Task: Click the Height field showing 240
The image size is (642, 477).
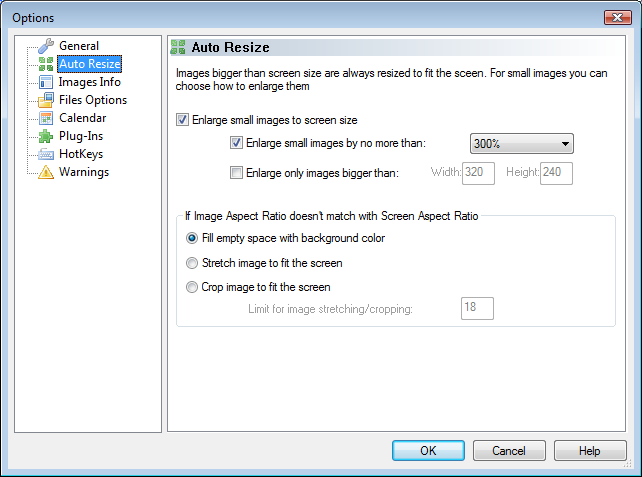Action: point(556,173)
